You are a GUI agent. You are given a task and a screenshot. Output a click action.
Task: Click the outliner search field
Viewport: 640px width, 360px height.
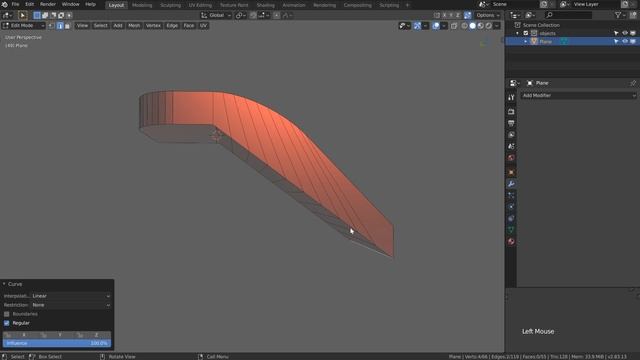[x=569, y=15]
